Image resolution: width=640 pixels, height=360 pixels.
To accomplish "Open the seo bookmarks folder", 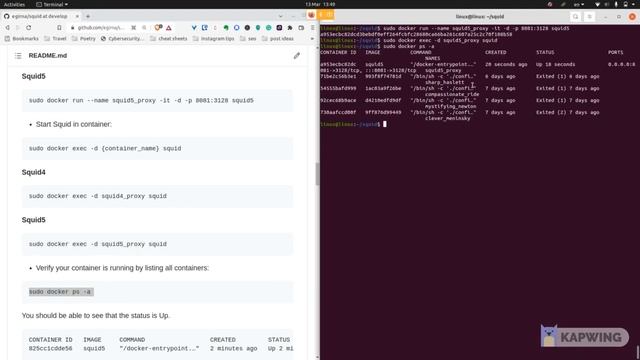I will point(248,38).
